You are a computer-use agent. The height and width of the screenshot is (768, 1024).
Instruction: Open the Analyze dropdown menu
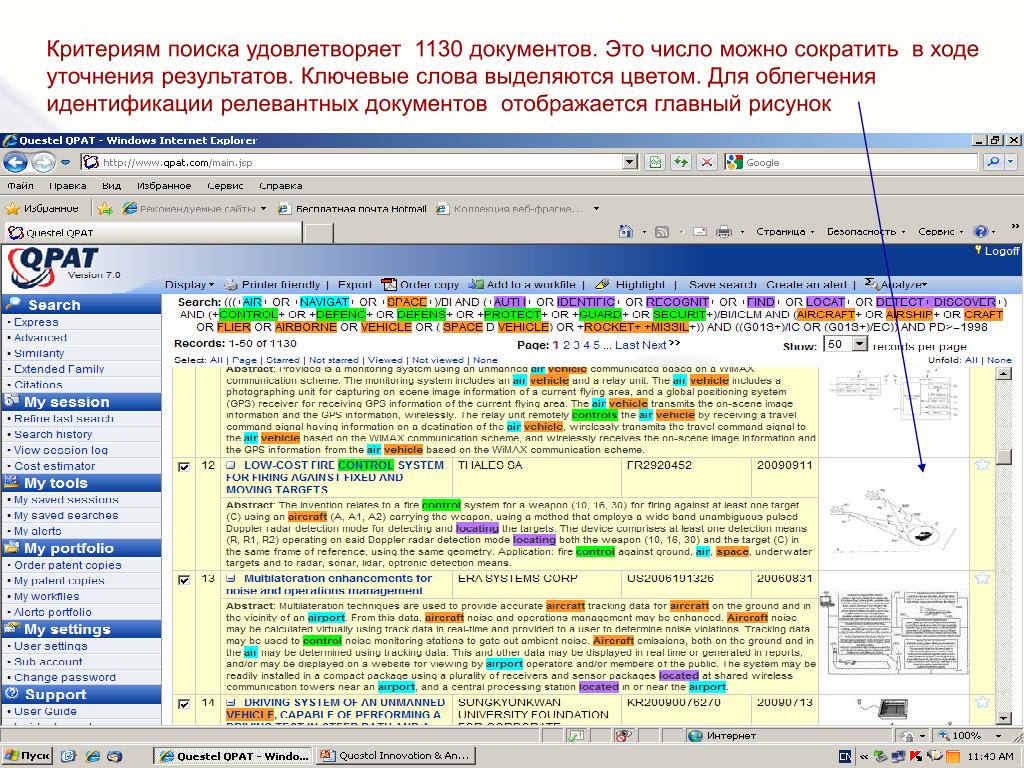click(895, 285)
